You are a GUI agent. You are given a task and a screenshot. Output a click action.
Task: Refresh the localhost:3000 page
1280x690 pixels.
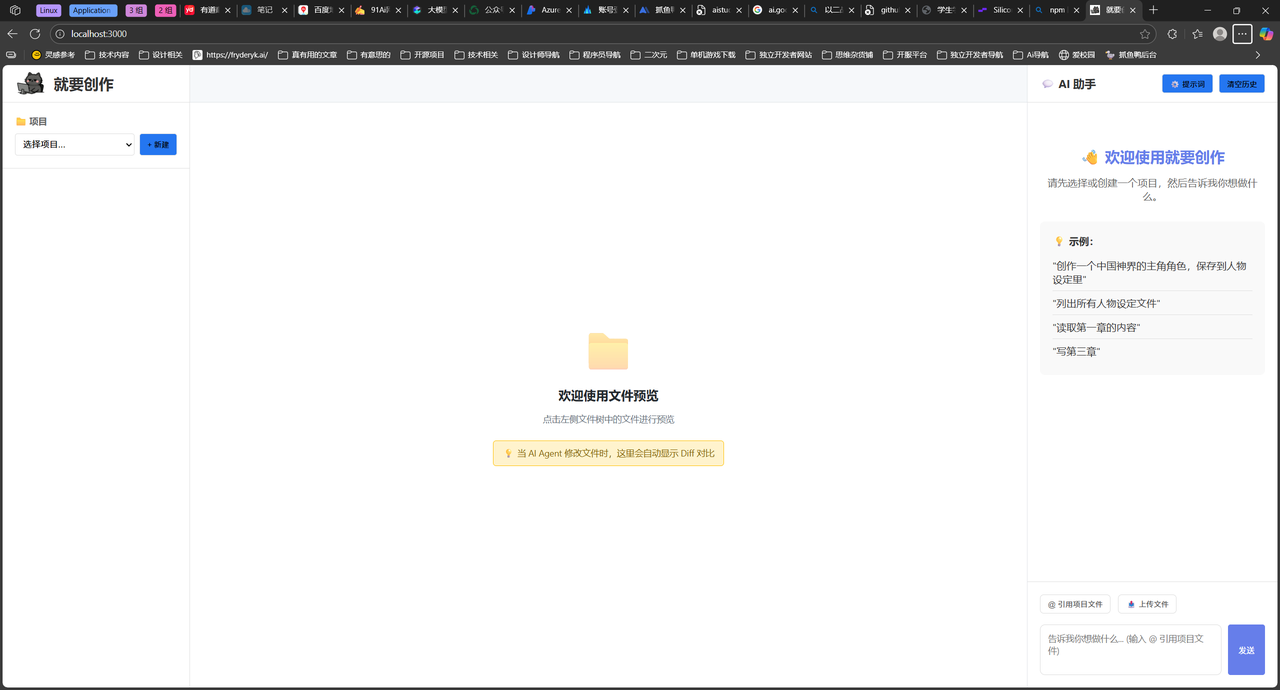(x=35, y=34)
